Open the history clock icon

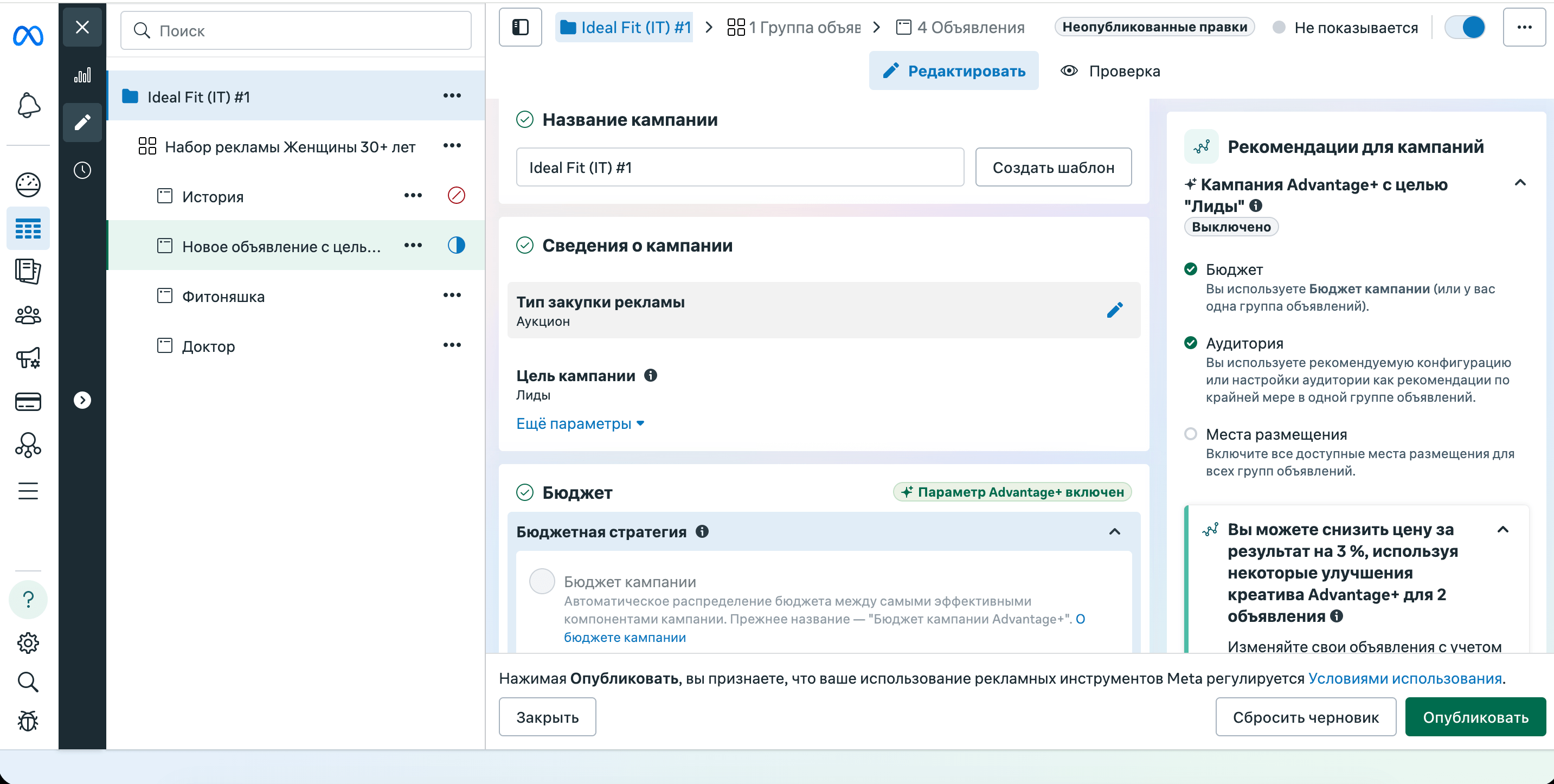pos(82,170)
